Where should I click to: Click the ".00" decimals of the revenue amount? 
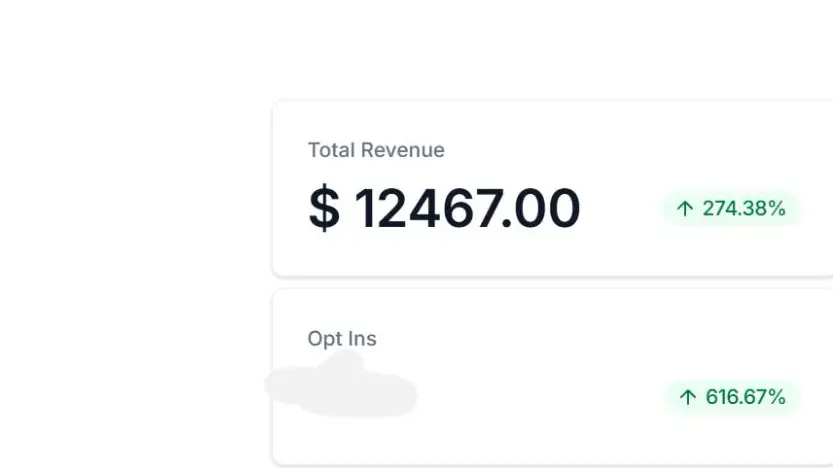(541, 209)
